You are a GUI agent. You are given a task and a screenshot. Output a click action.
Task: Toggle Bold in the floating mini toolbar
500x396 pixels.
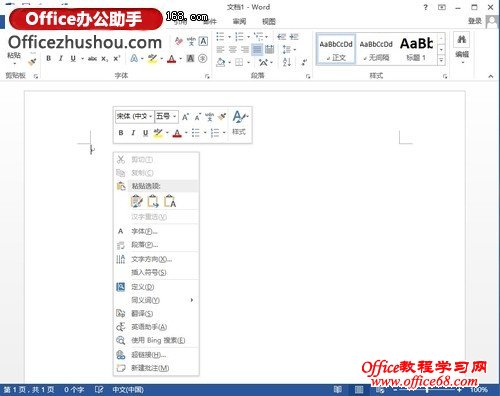coord(121,133)
